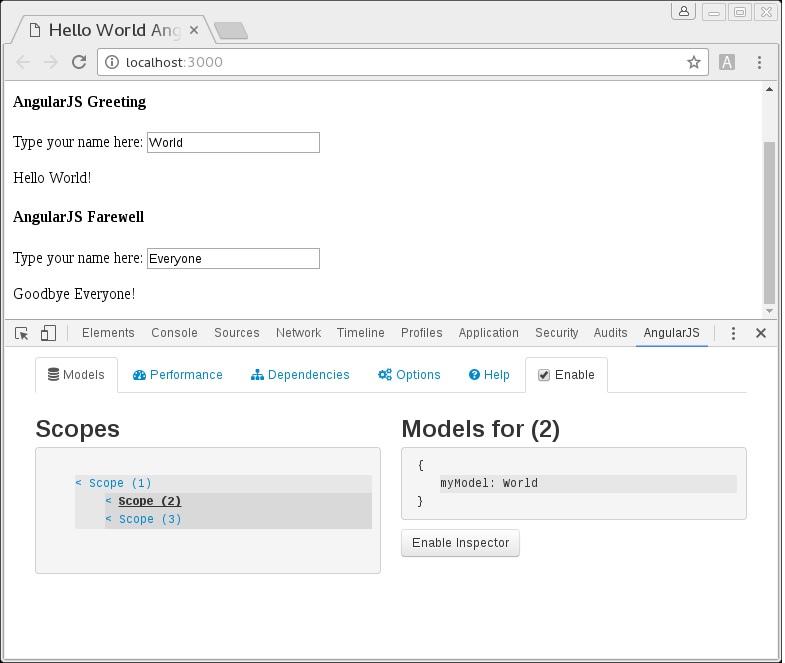Open the Sources panel

[237, 333]
